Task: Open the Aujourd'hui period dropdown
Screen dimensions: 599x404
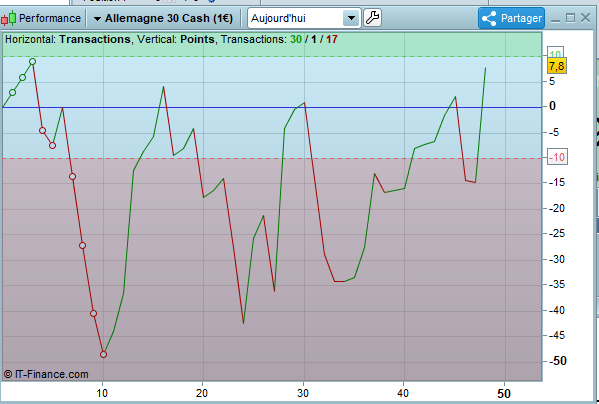Action: pos(304,18)
